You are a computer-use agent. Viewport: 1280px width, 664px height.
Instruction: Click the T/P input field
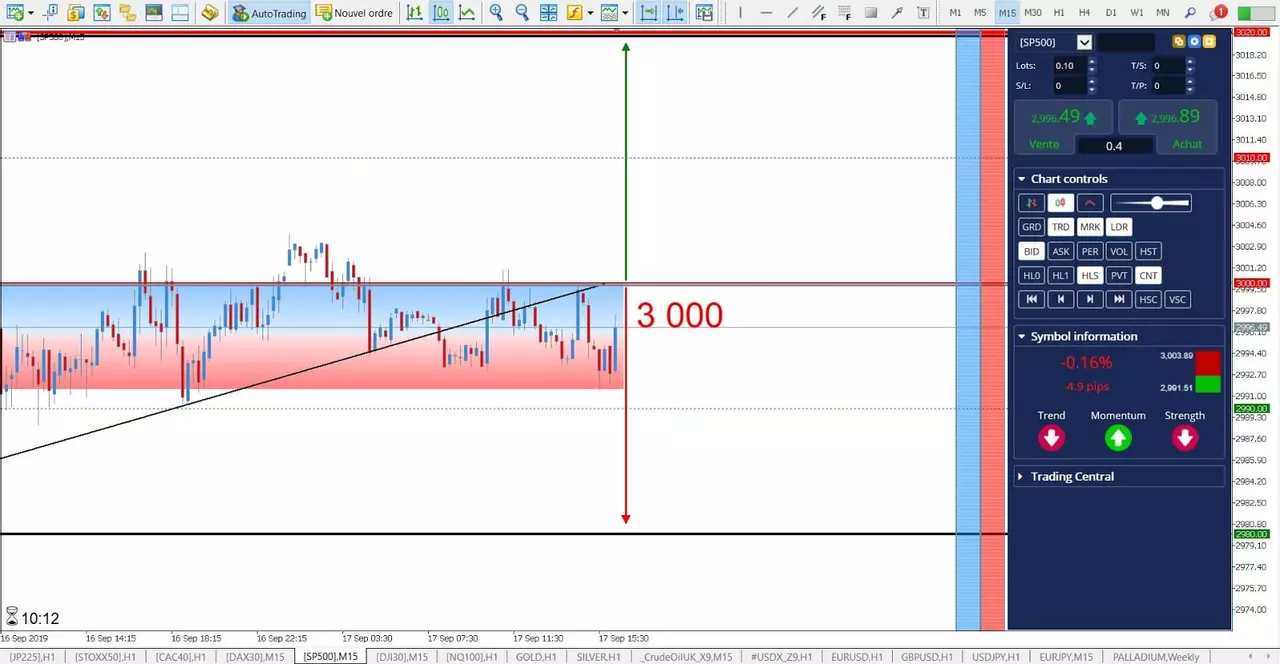tap(1168, 85)
